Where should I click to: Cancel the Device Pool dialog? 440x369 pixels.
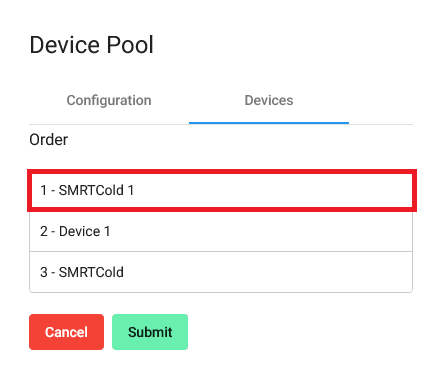[66, 332]
